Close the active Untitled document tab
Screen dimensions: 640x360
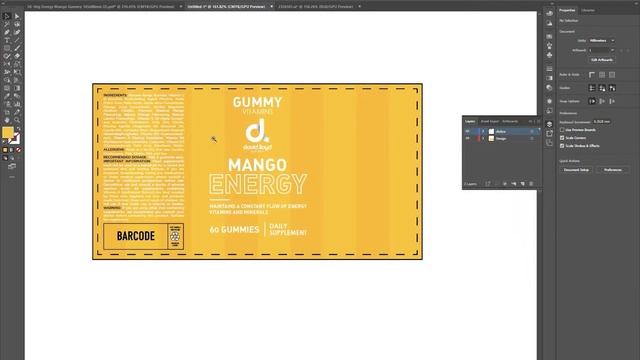pyautogui.click(x=272, y=7)
